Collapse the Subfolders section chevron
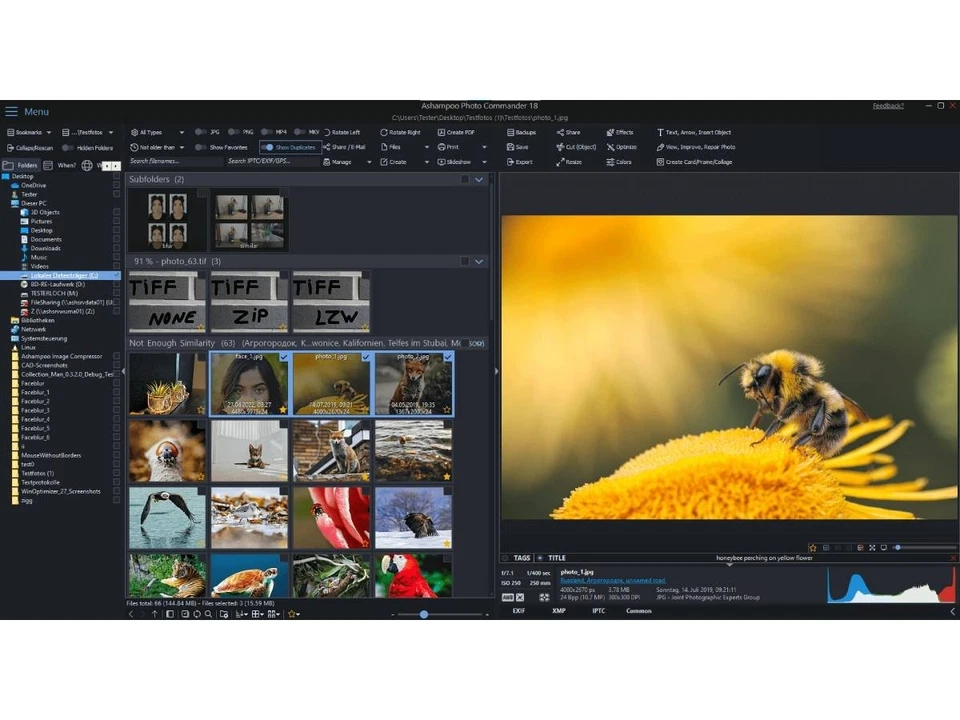 [x=480, y=180]
